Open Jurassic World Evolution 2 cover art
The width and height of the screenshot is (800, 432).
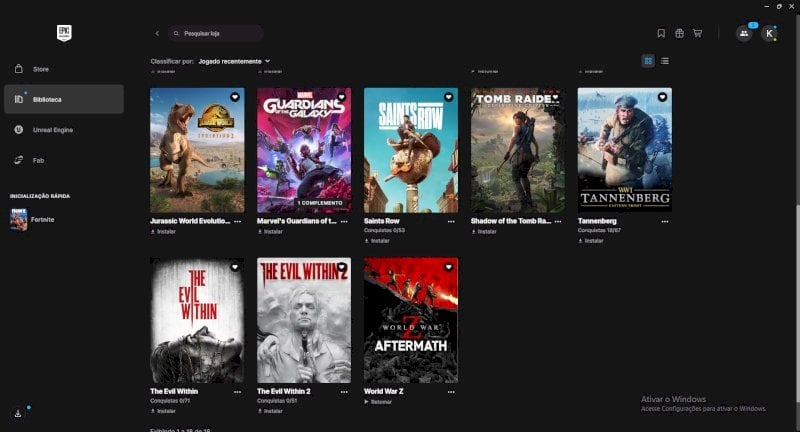(197, 150)
